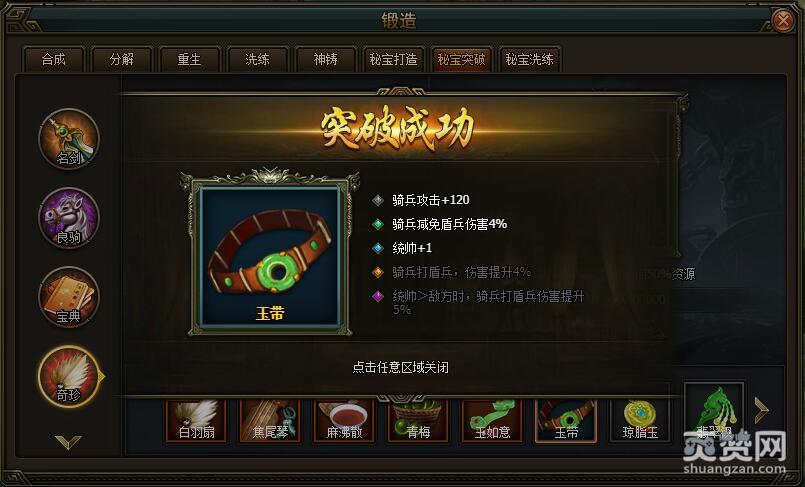Viewport: 805px width, 487px height.
Task: Show next items with the right arrow
Action: (762, 410)
